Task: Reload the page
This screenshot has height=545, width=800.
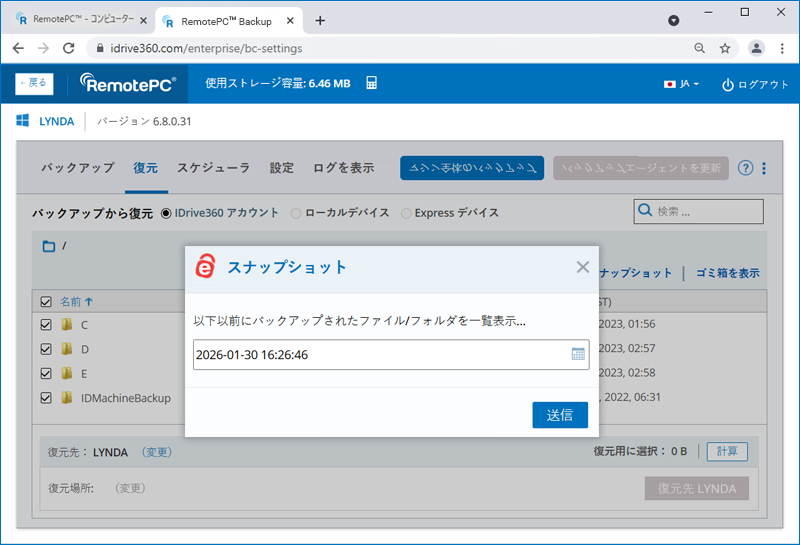Action: click(x=68, y=48)
